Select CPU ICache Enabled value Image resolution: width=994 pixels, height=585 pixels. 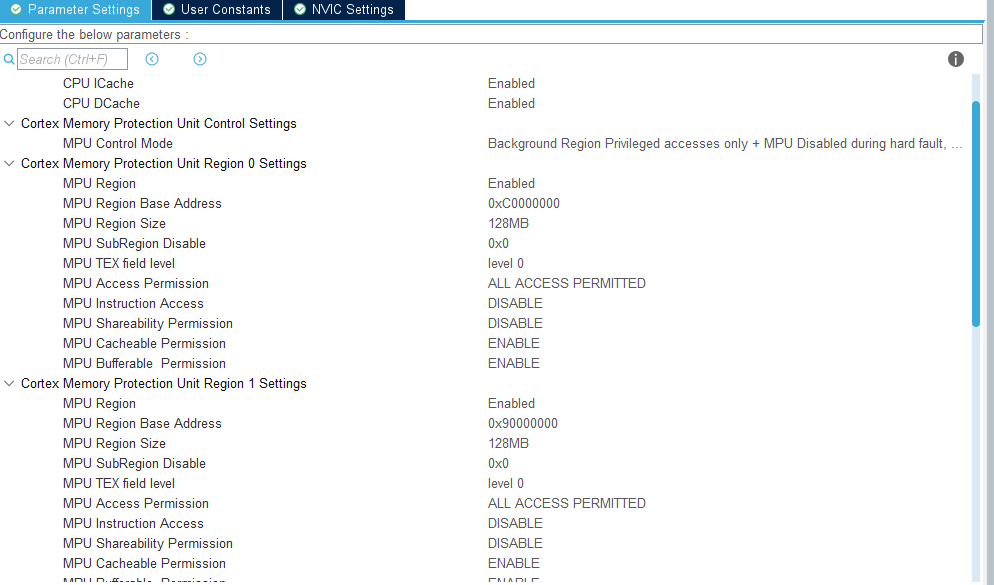click(x=511, y=84)
